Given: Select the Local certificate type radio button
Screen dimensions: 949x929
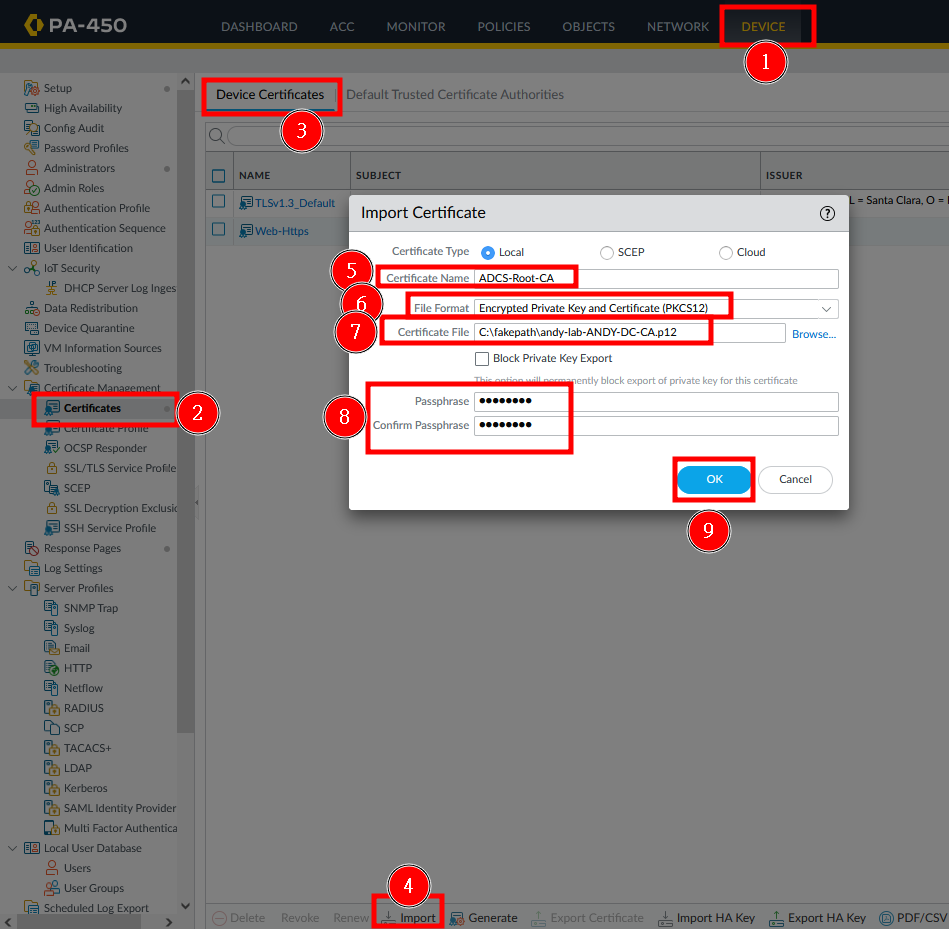Looking at the screenshot, I should 487,252.
